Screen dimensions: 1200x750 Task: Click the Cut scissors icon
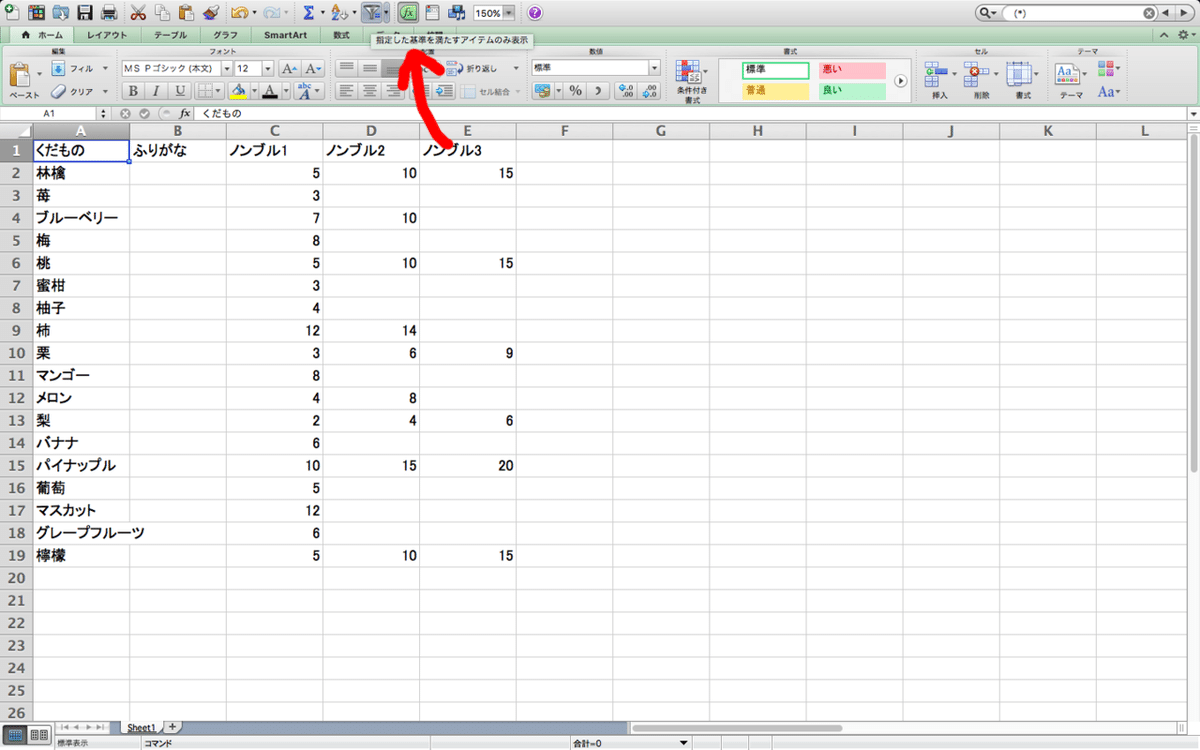(x=138, y=13)
